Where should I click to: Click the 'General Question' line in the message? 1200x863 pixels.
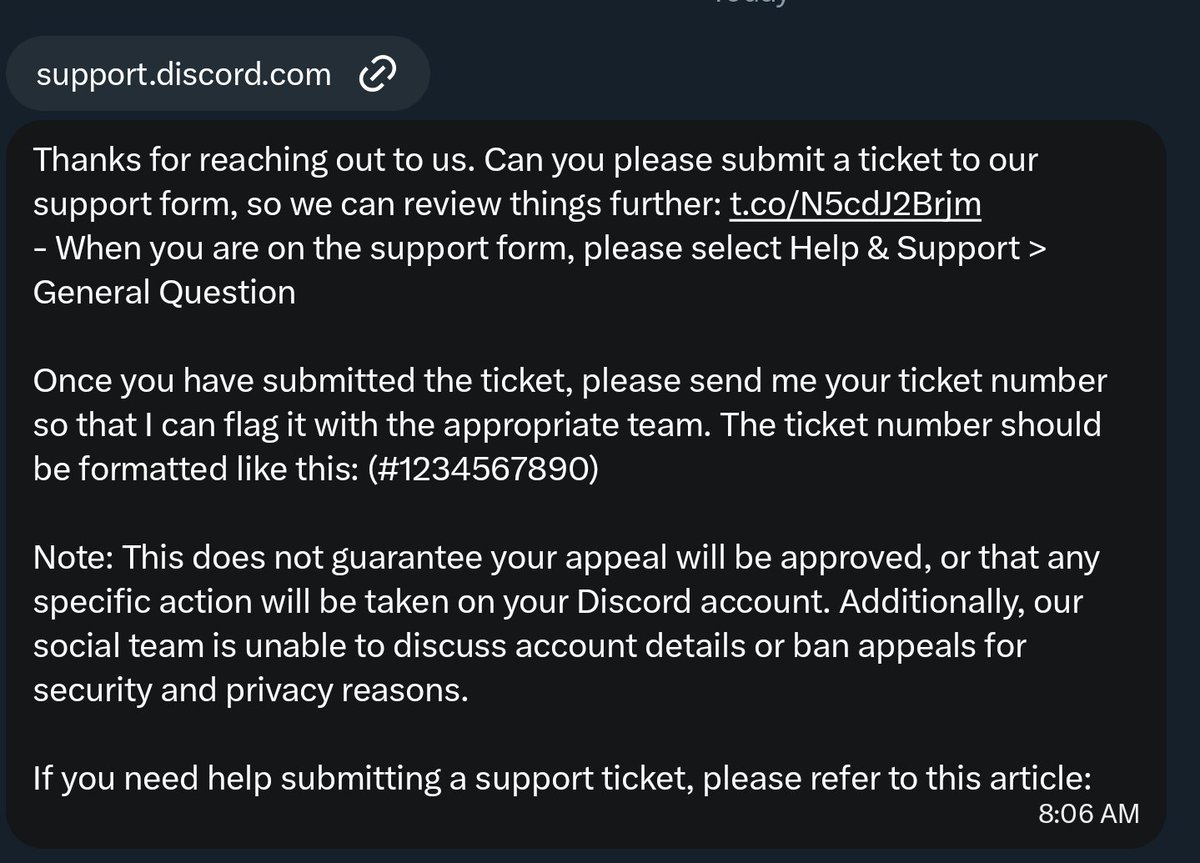pyautogui.click(x=164, y=292)
